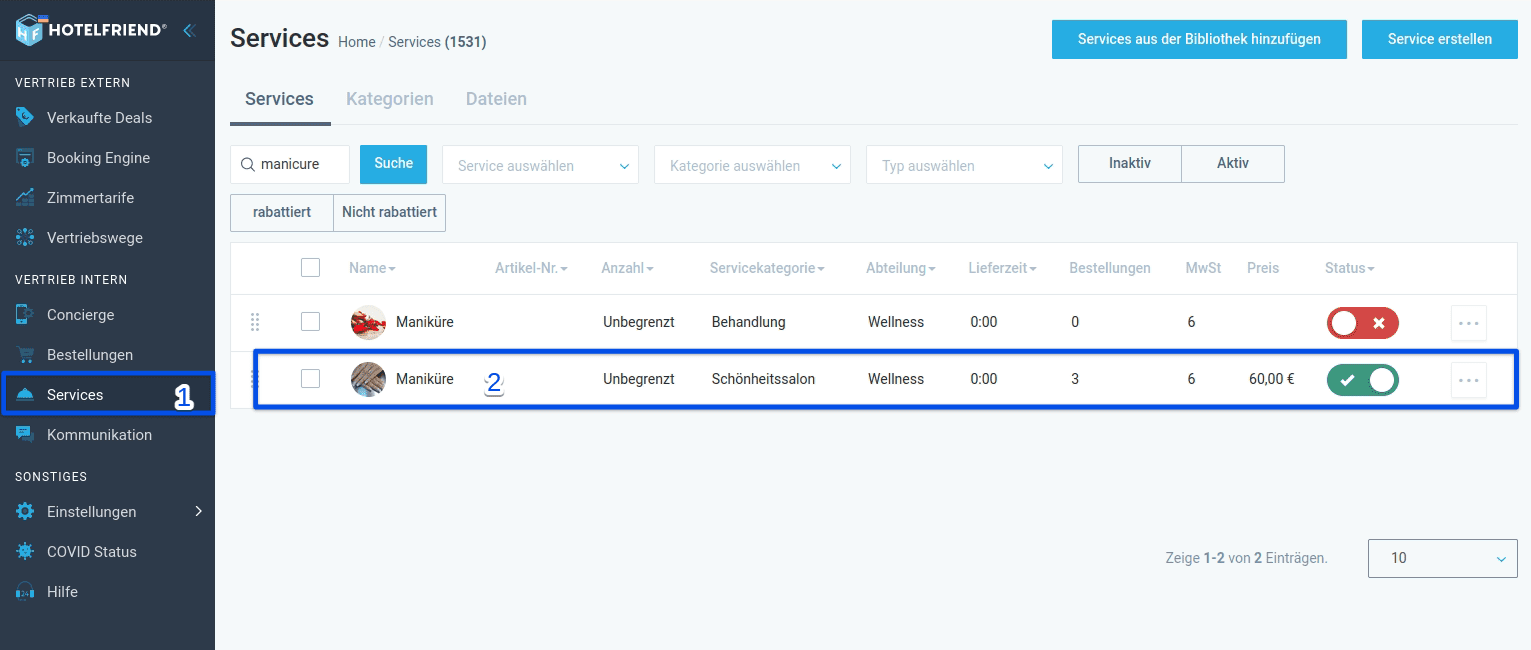The width and height of the screenshot is (1531, 650).
Task: Click the Behandlung category cell
Action: (749, 322)
